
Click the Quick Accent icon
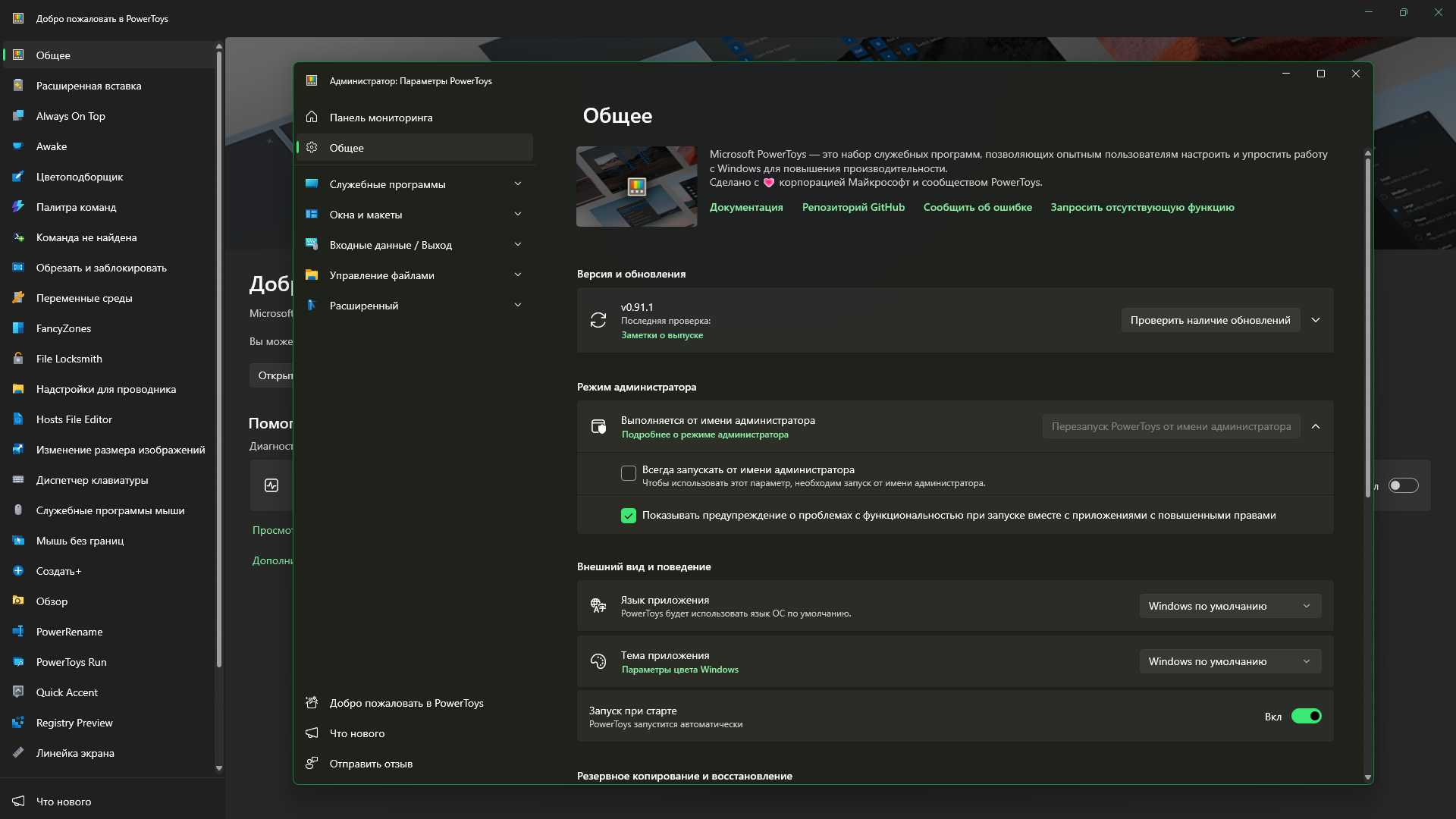click(18, 692)
